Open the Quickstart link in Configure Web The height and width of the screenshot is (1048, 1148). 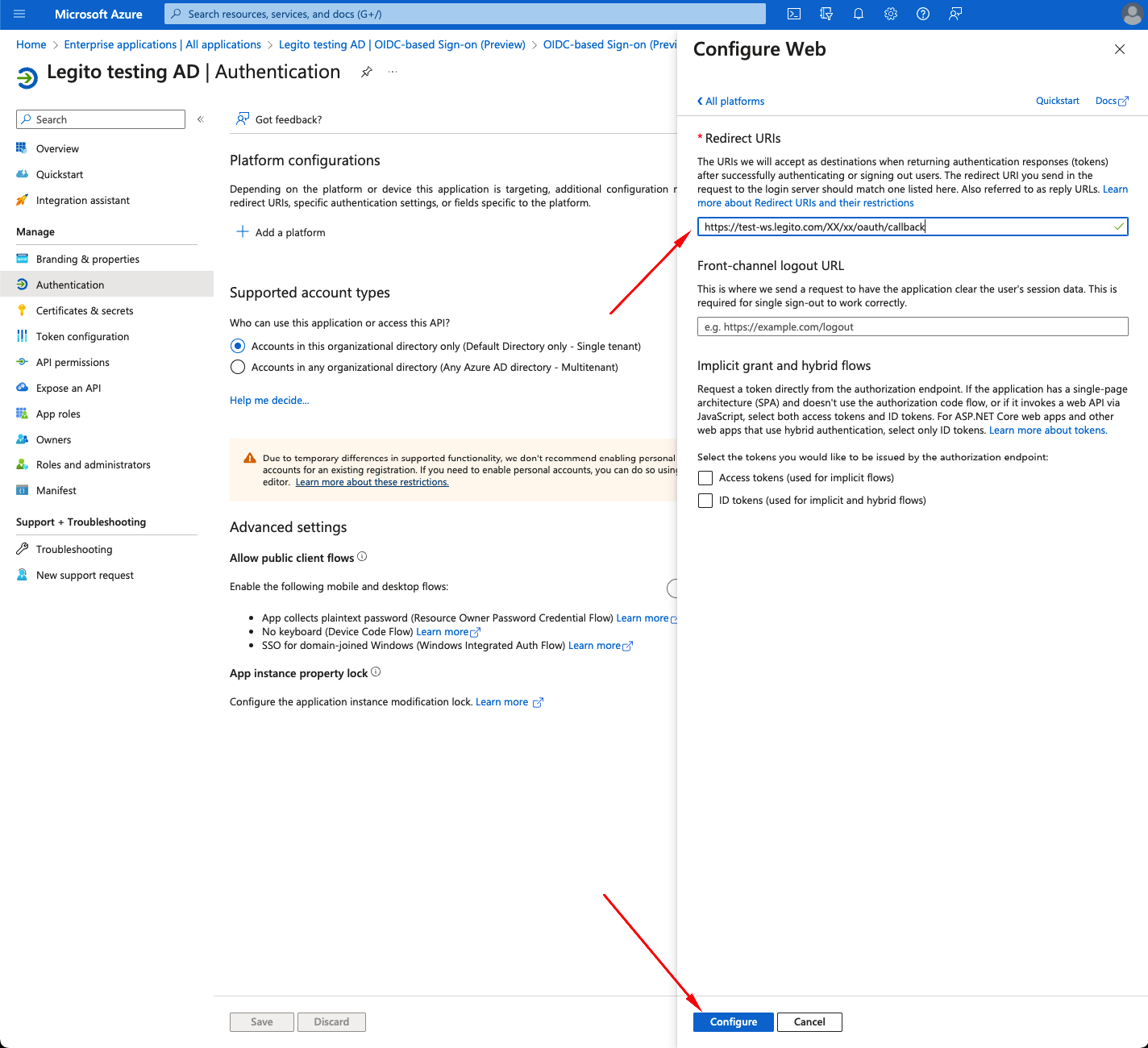click(x=1058, y=101)
